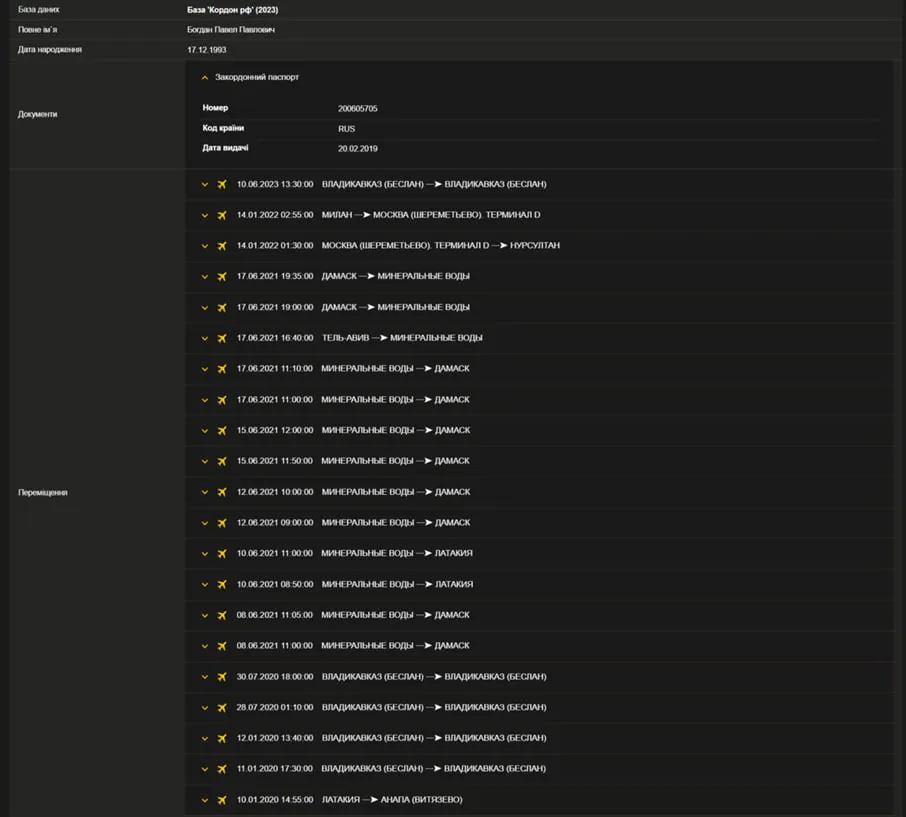Expand chevron for 10.06.2023 13:30 flight row

(205, 185)
